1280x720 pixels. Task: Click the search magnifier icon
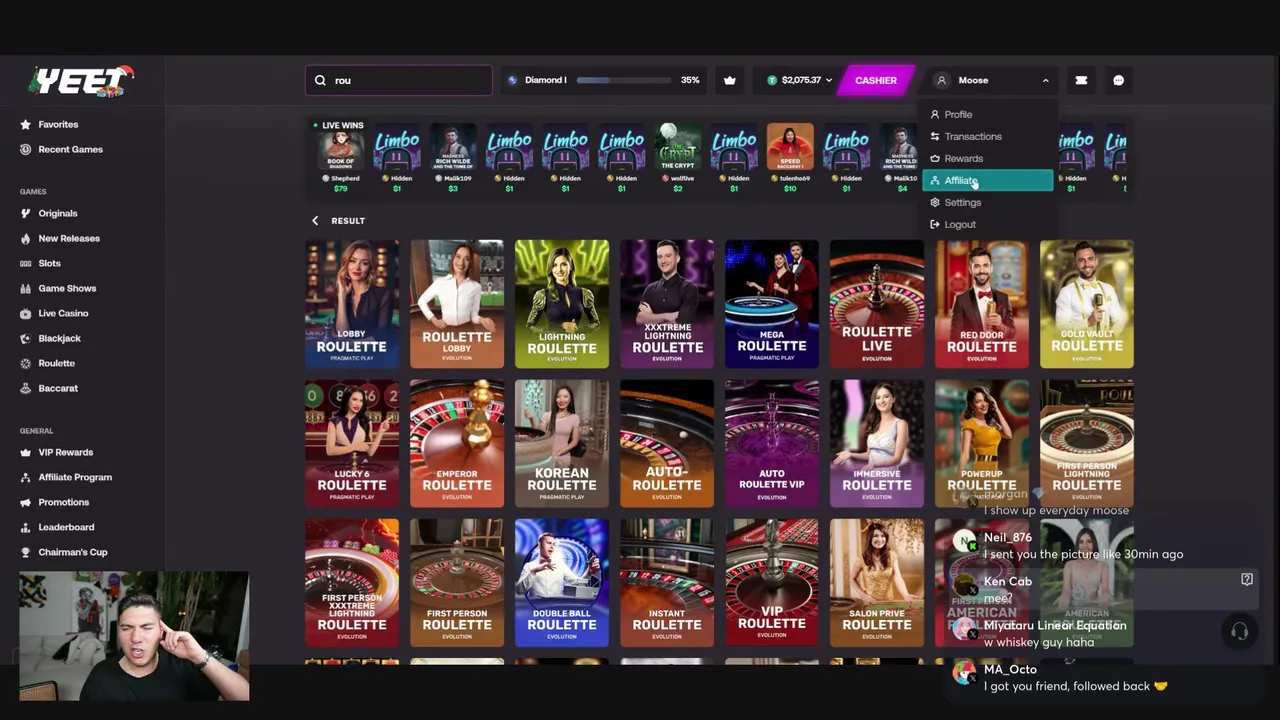320,80
